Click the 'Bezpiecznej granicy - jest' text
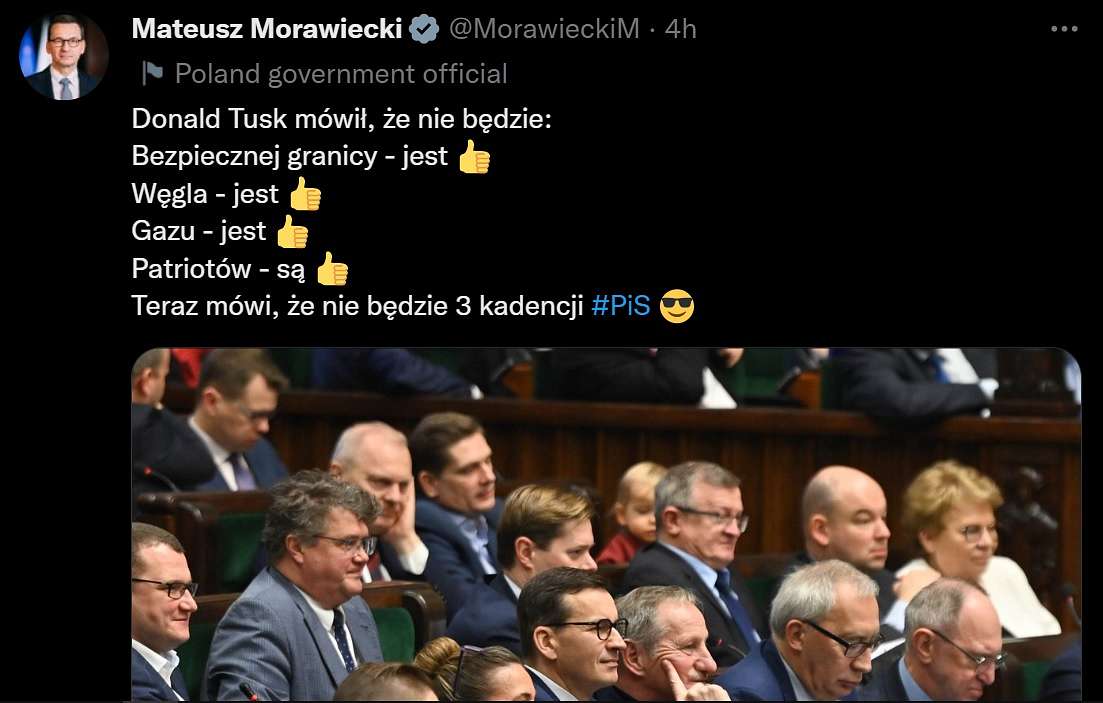This screenshot has height=703, width=1103. (289, 156)
